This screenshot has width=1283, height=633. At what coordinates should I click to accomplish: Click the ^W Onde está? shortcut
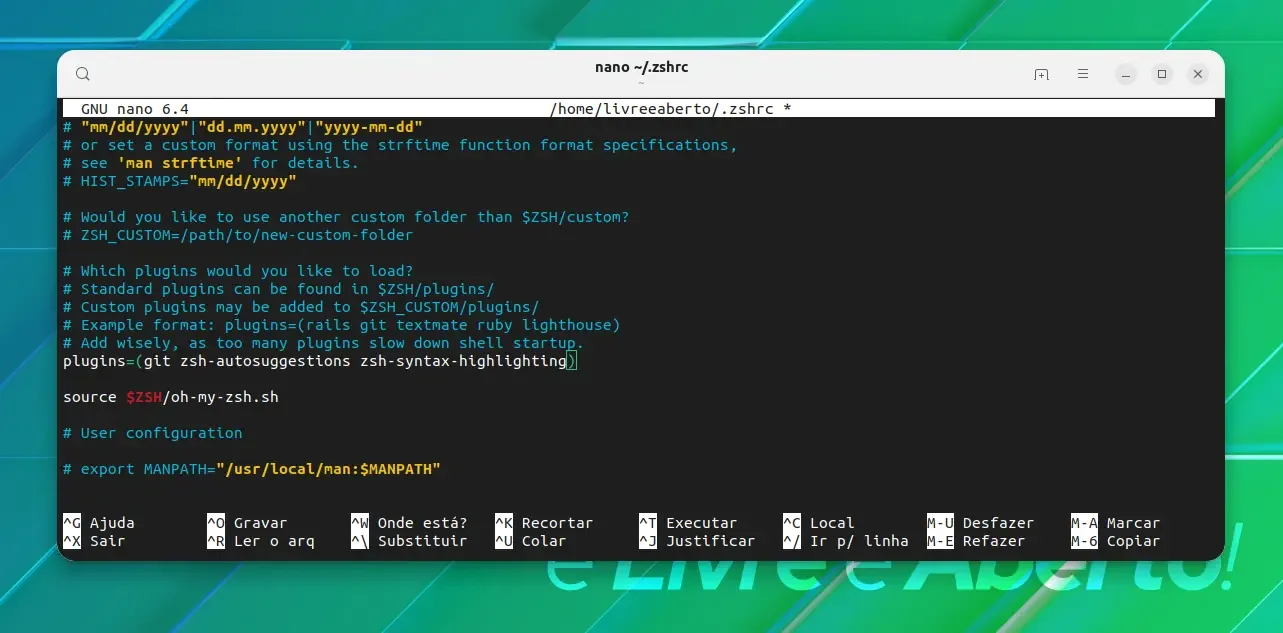point(409,523)
